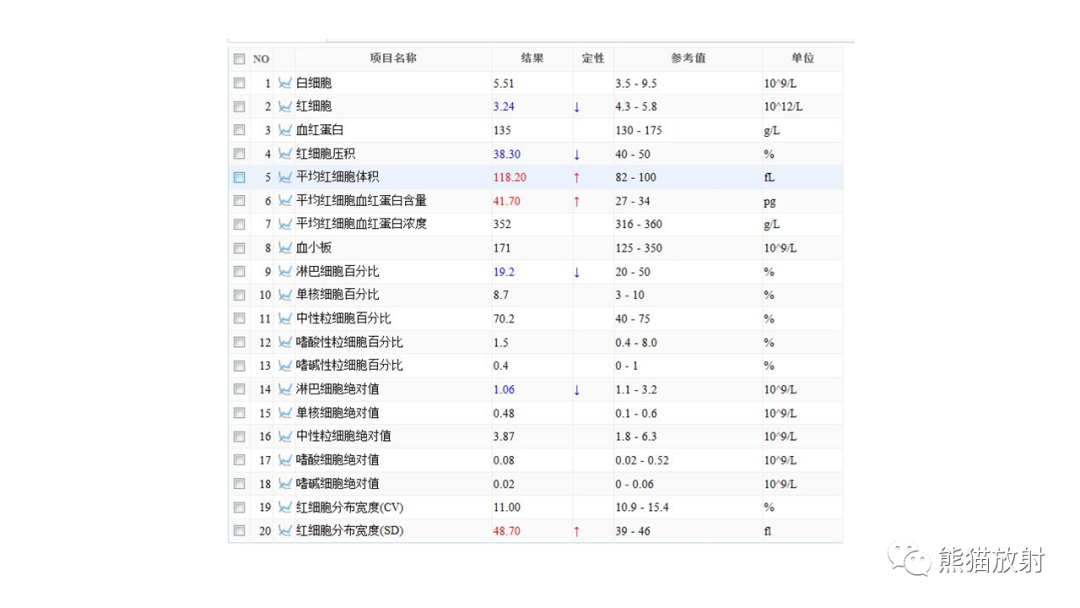Open trend chart icon for 淋巴细胞百分比
The width and height of the screenshot is (1080, 608).
pos(284,271)
